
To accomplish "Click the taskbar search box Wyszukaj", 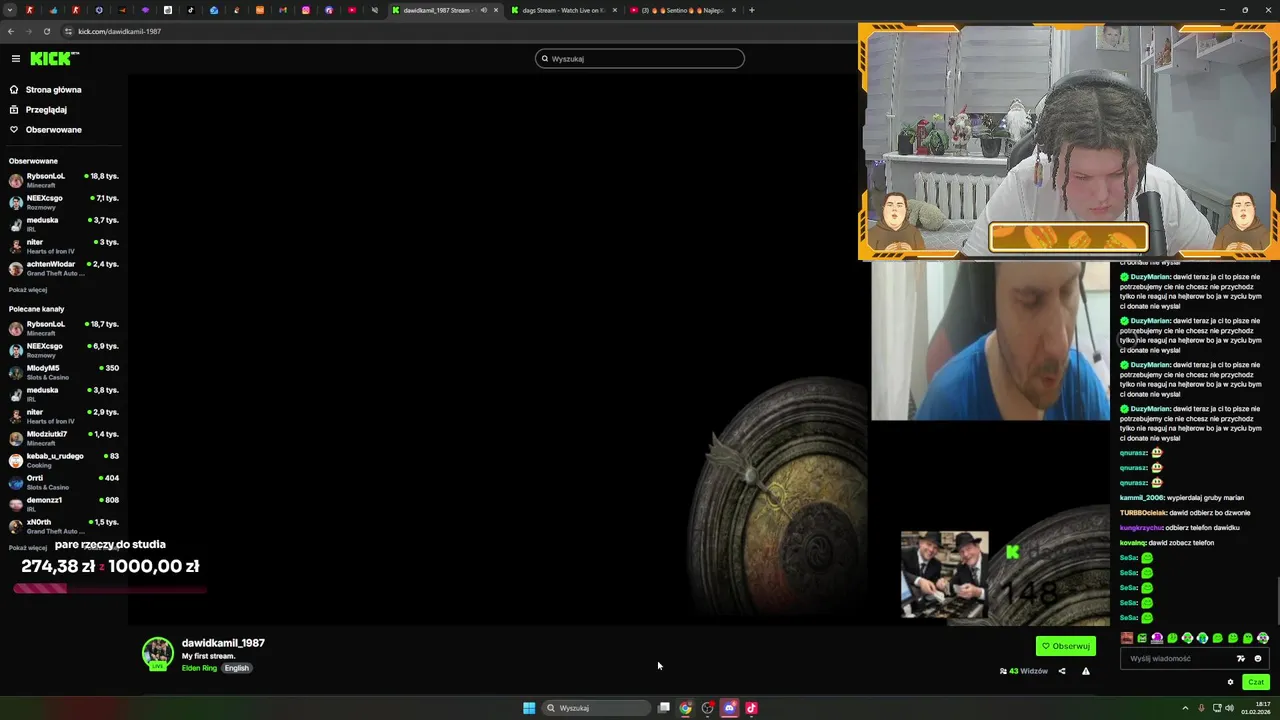I will [597, 708].
